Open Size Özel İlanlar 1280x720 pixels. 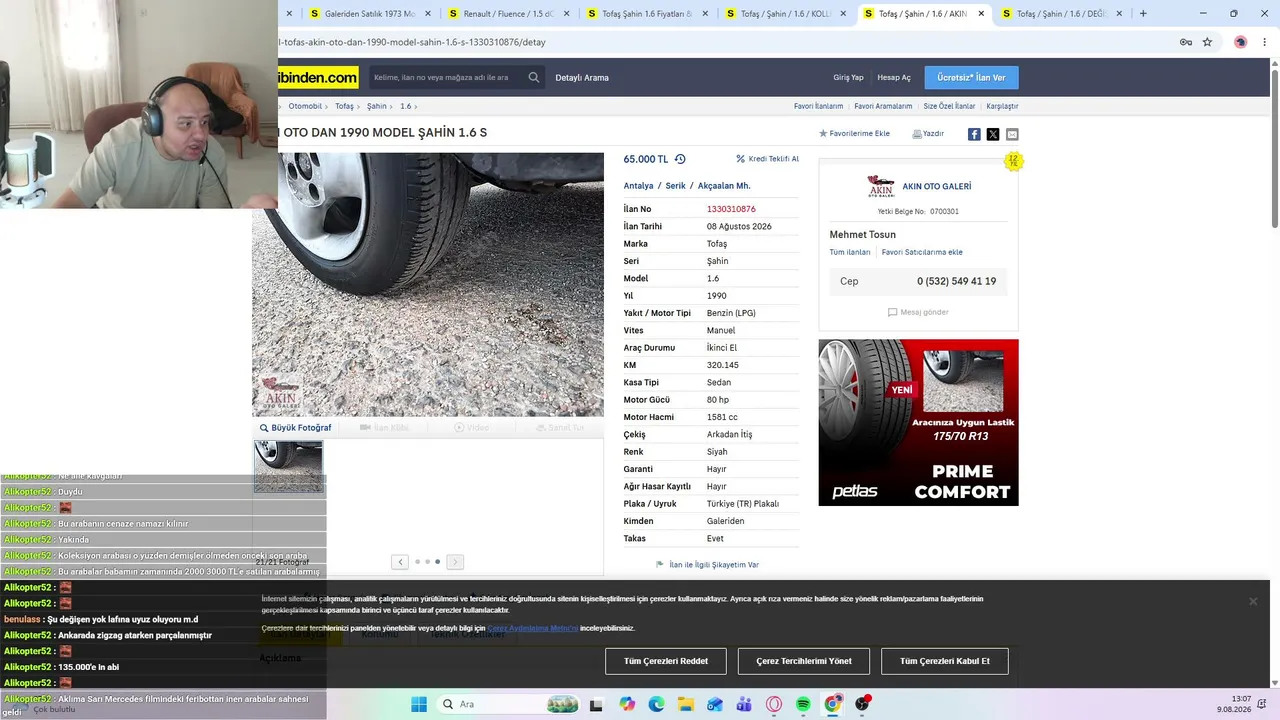949,106
